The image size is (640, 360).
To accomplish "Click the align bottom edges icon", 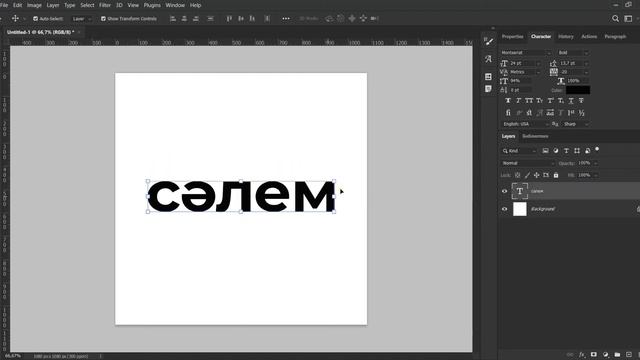I will (252, 18).
